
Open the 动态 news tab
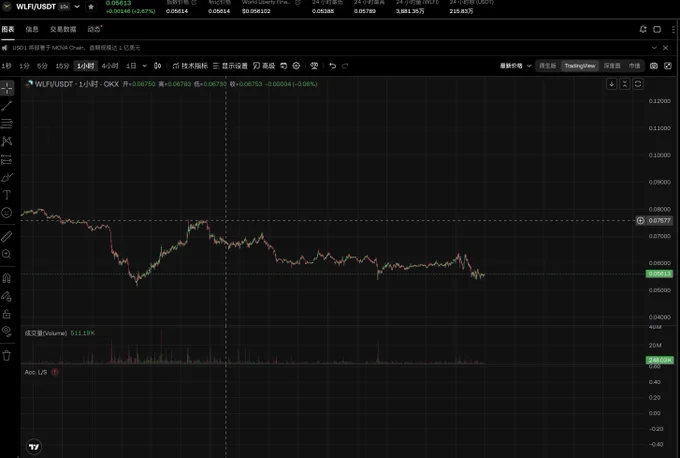pyautogui.click(x=94, y=29)
